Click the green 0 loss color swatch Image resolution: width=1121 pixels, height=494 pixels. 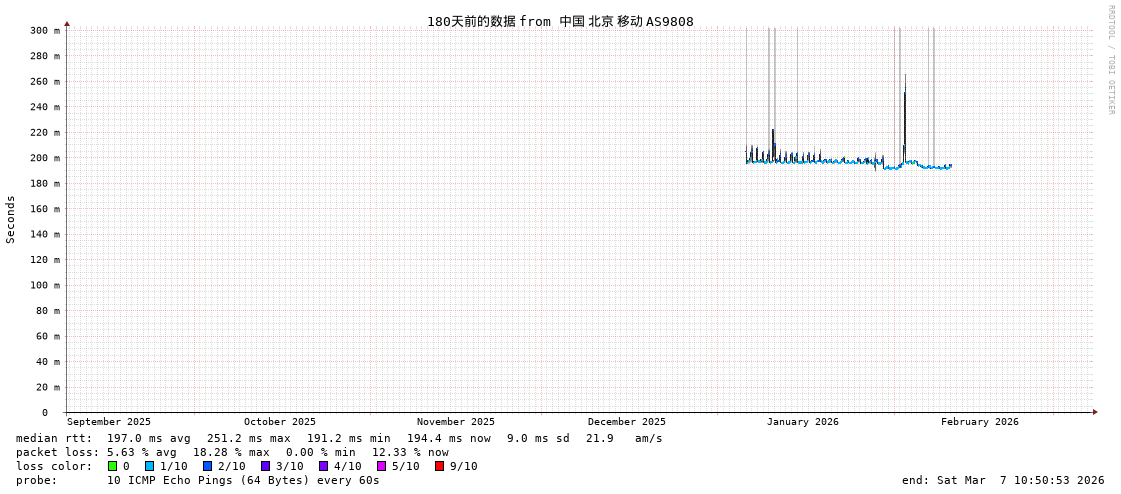[x=113, y=466]
